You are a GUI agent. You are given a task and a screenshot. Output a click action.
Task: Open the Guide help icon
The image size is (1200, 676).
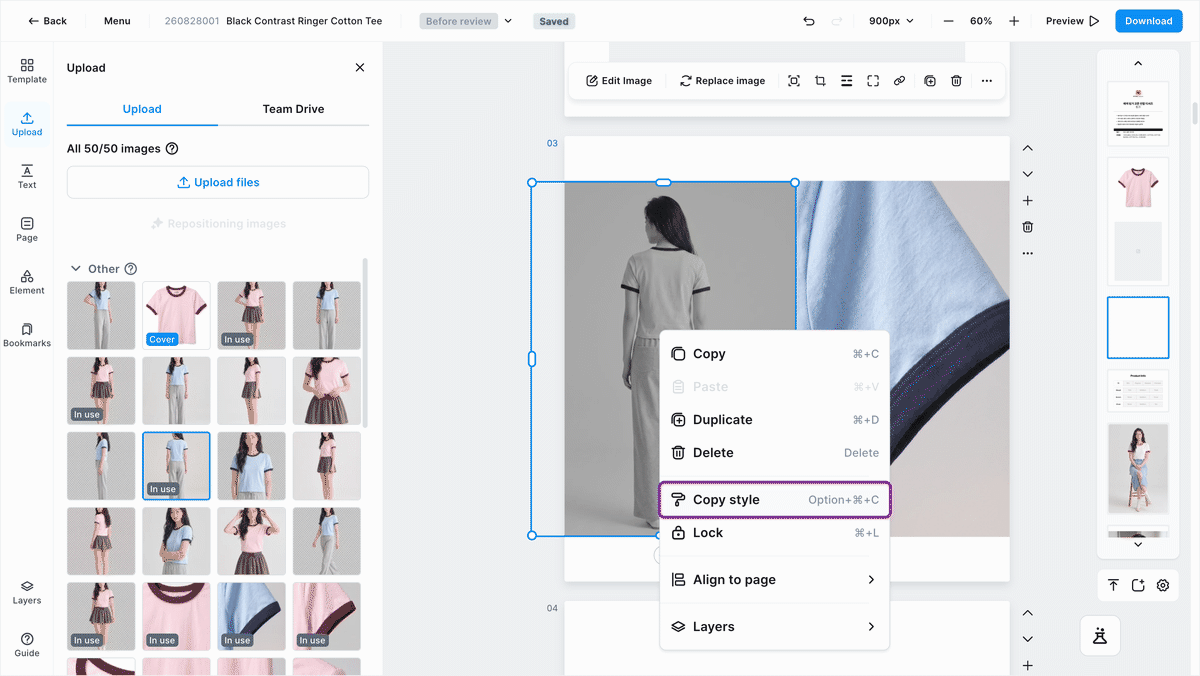[x=27, y=645]
